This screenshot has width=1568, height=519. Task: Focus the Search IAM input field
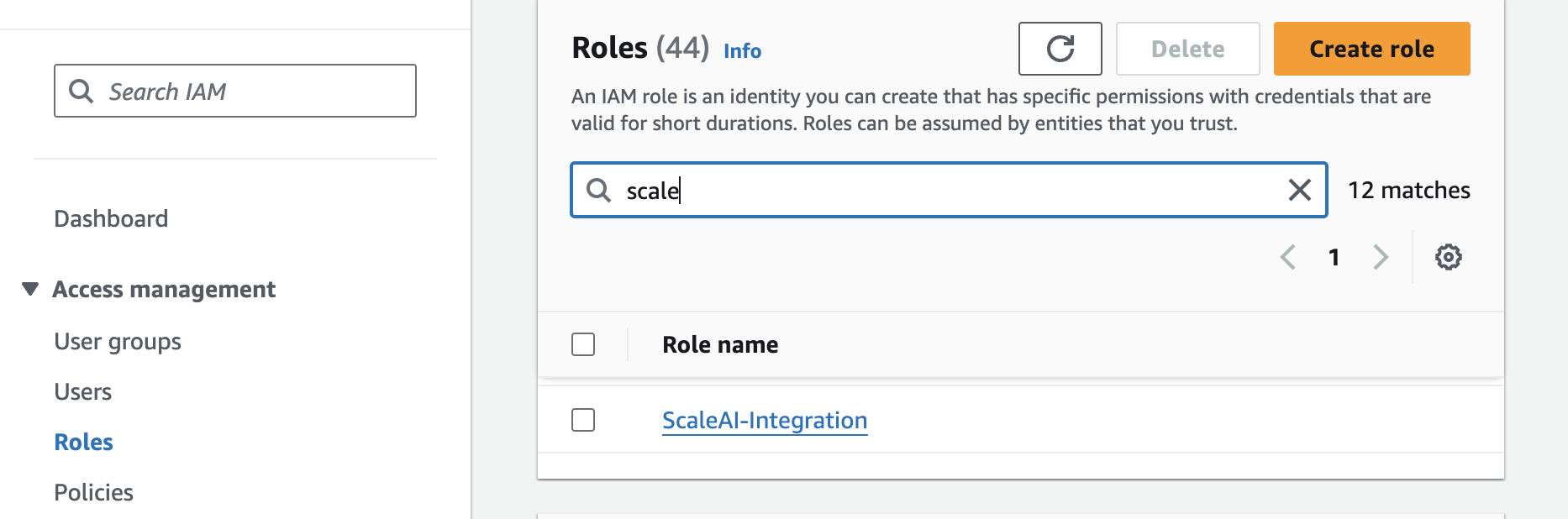[x=252, y=91]
